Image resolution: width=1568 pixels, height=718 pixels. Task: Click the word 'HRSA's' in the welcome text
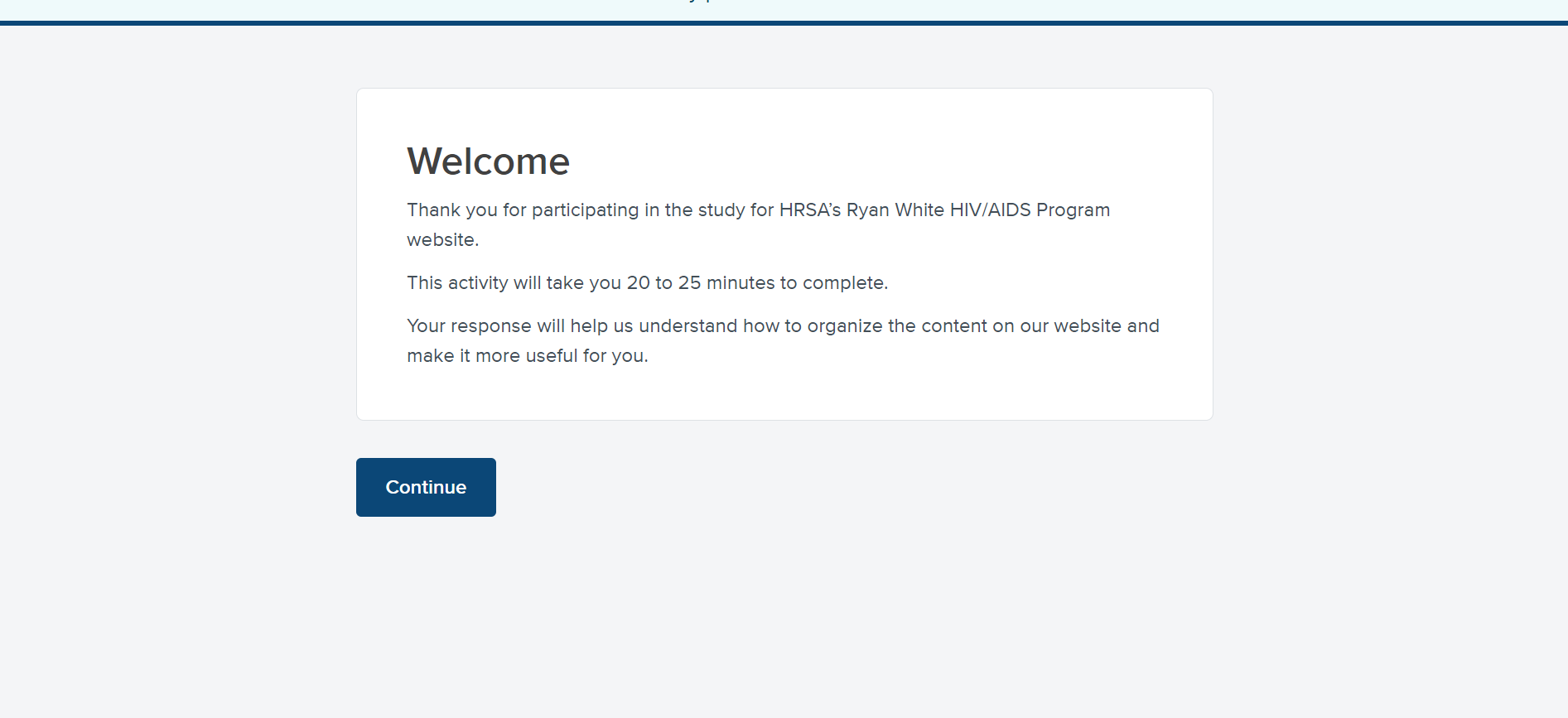pyautogui.click(x=809, y=210)
